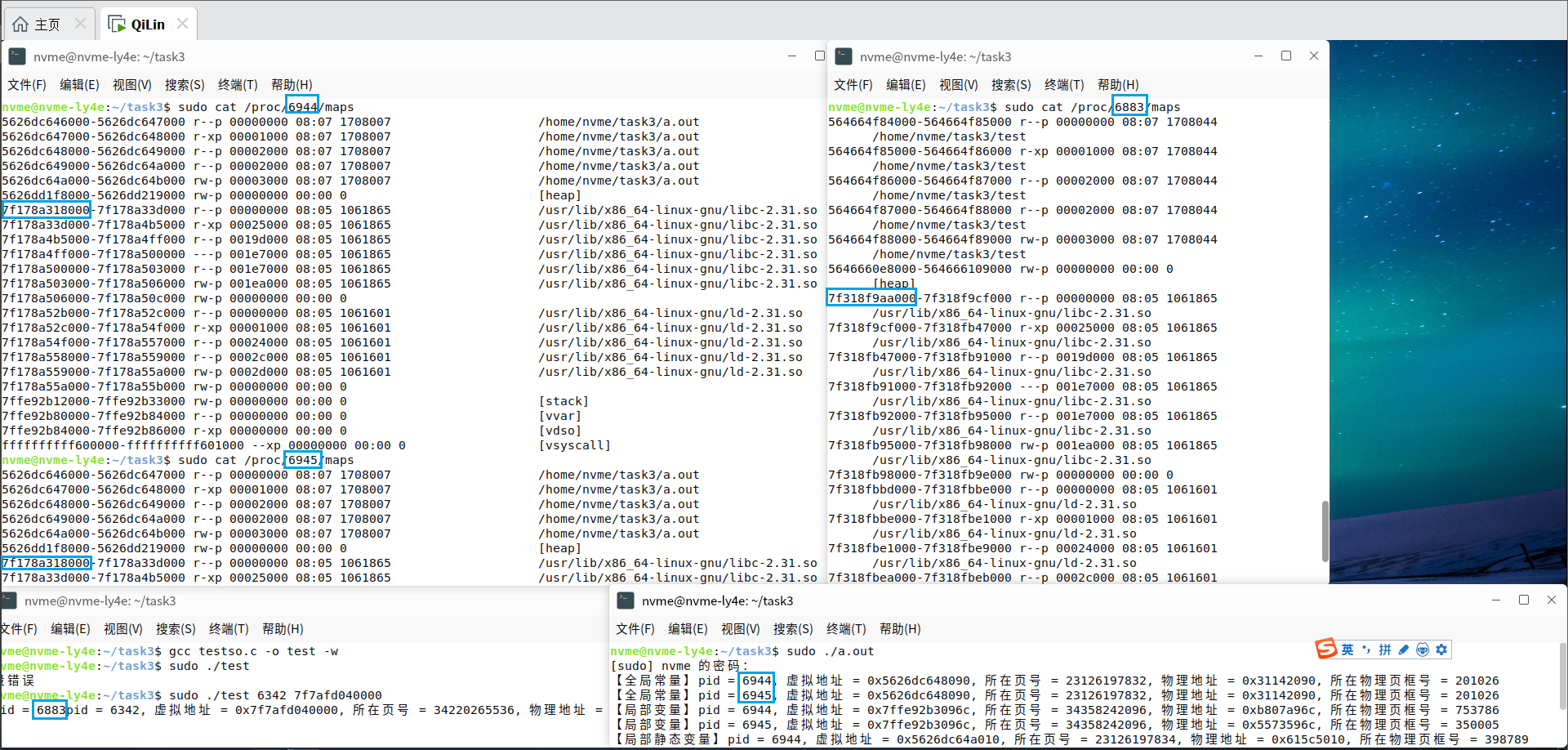Close the QiLin tab
Screen dimensions: 1568x750
[183, 24]
